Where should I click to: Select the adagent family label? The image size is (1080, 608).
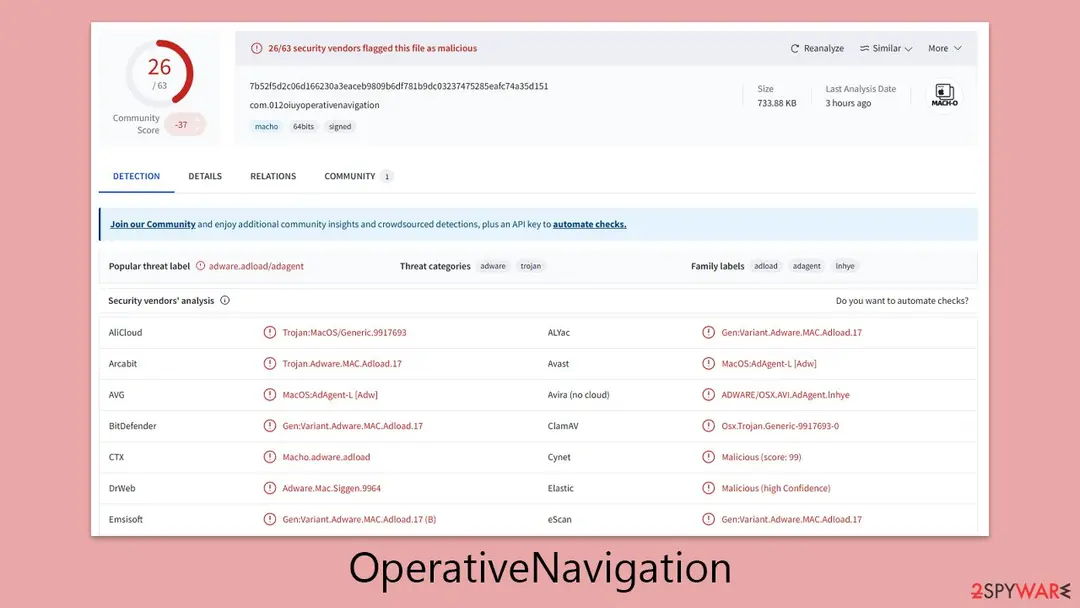807,266
